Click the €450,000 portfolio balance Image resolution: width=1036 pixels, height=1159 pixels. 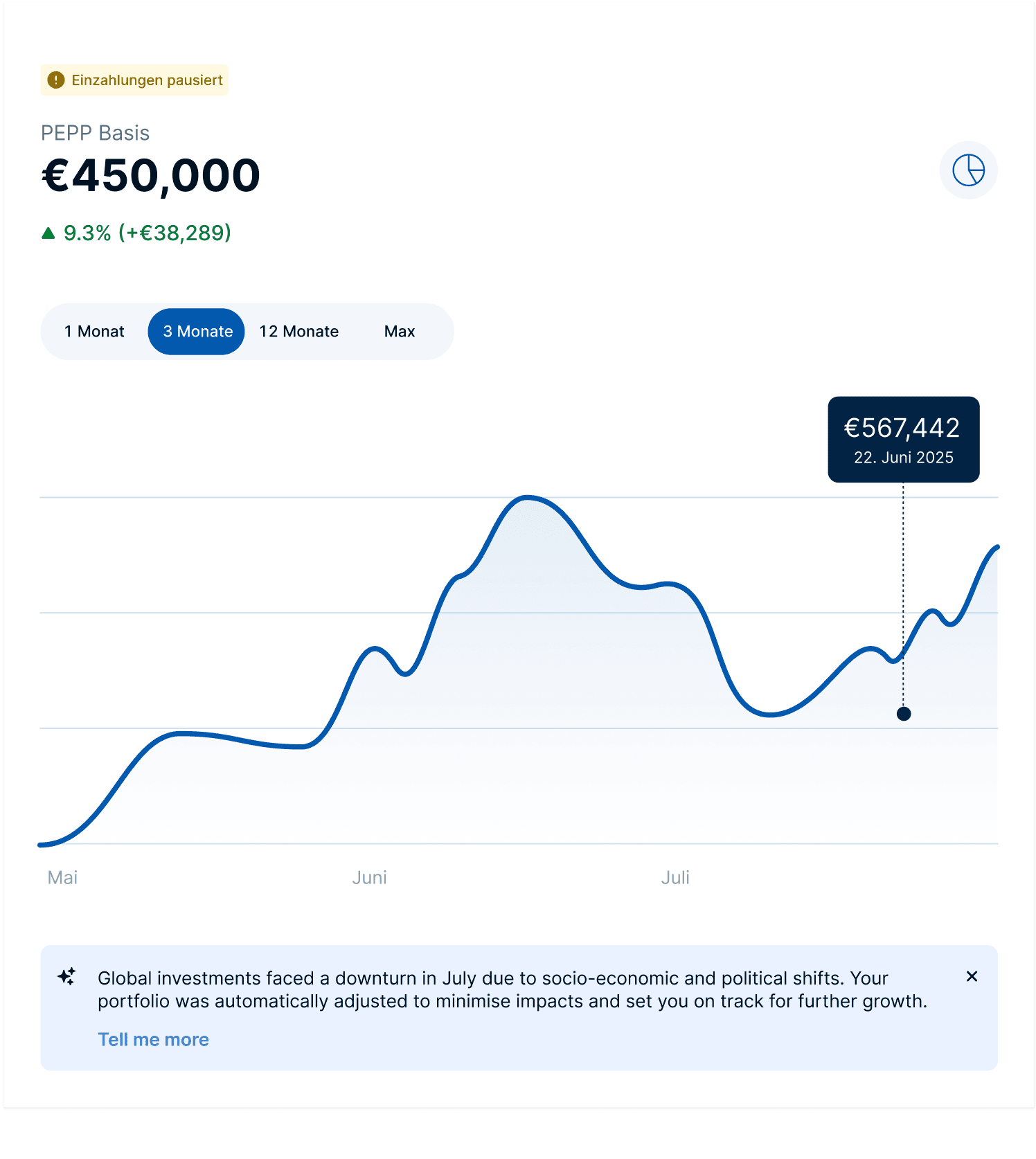151,176
